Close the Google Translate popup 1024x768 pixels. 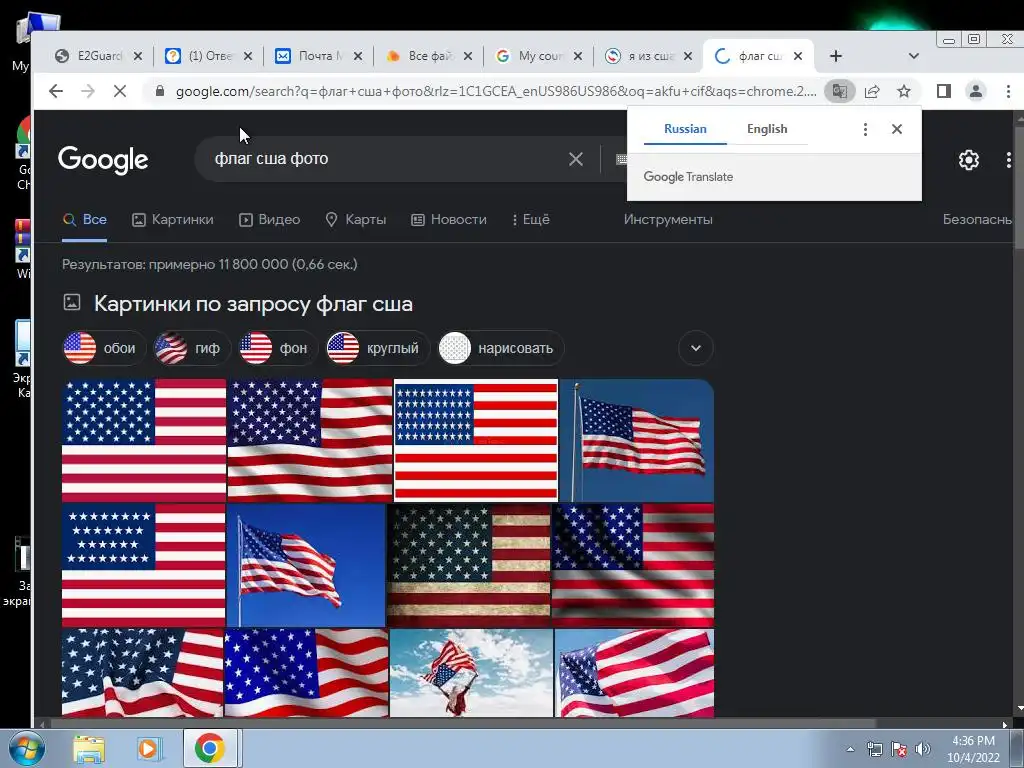click(897, 129)
